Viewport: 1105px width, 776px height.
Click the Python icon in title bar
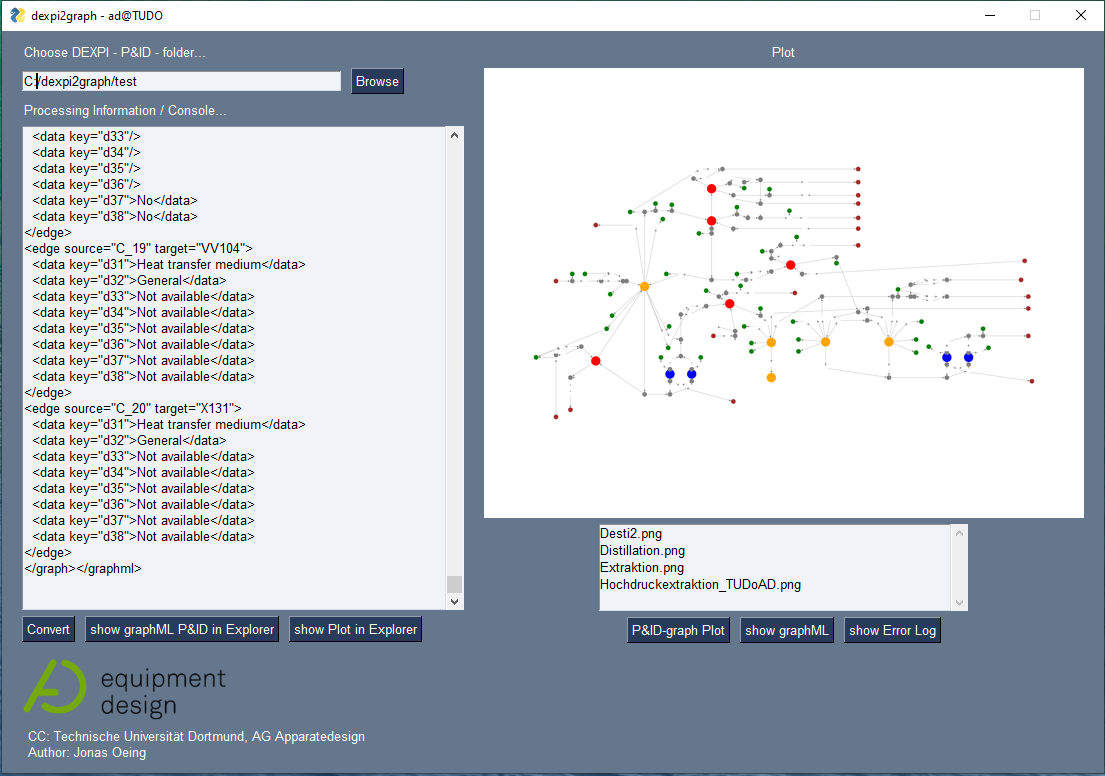pyautogui.click(x=17, y=15)
